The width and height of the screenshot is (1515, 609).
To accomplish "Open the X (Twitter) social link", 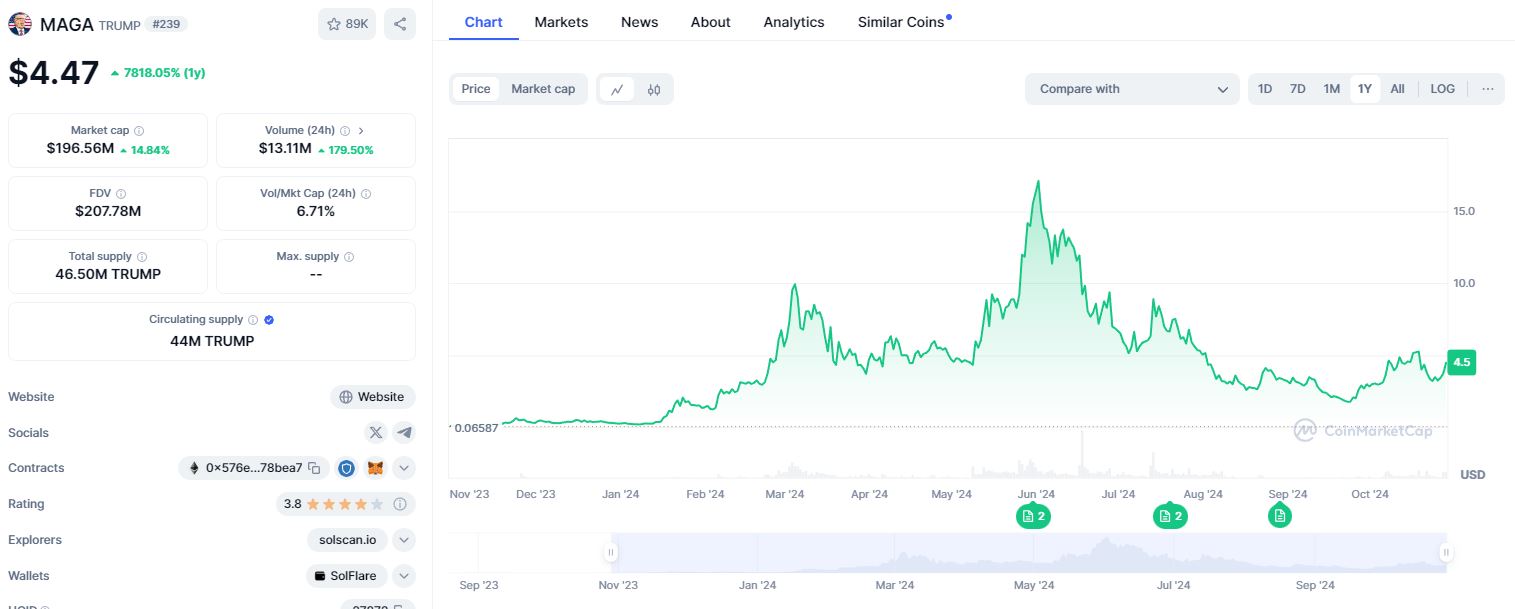I will coord(376,433).
